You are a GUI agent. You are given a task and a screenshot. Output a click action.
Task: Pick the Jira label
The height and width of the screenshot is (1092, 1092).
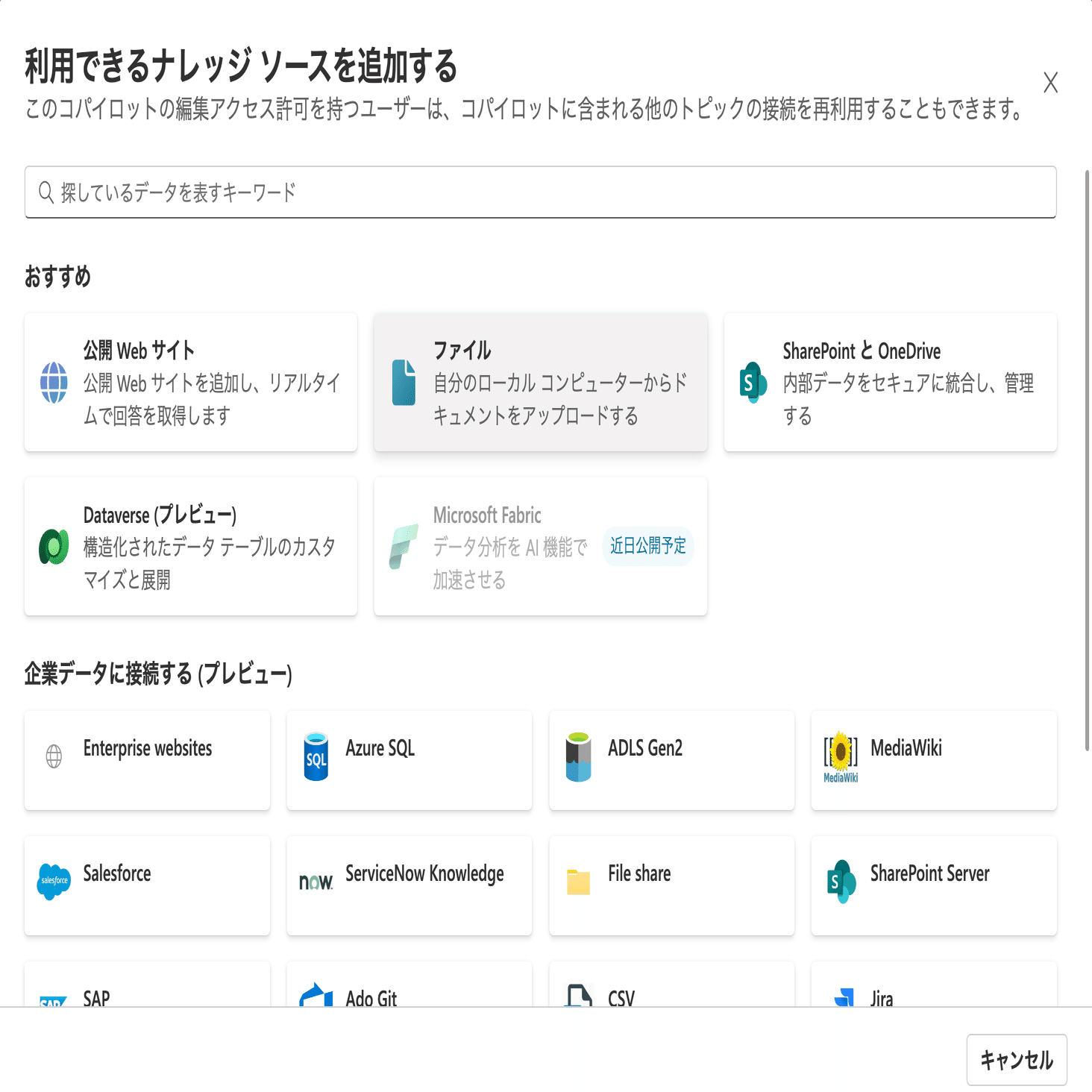point(882,998)
